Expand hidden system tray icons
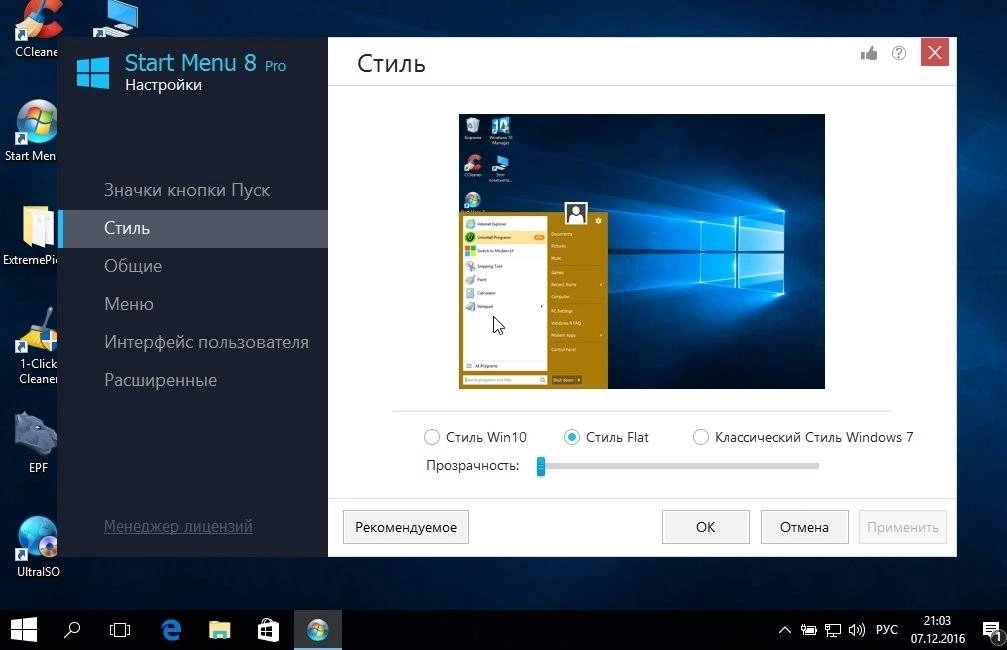This screenshot has width=1007, height=650. (x=785, y=630)
